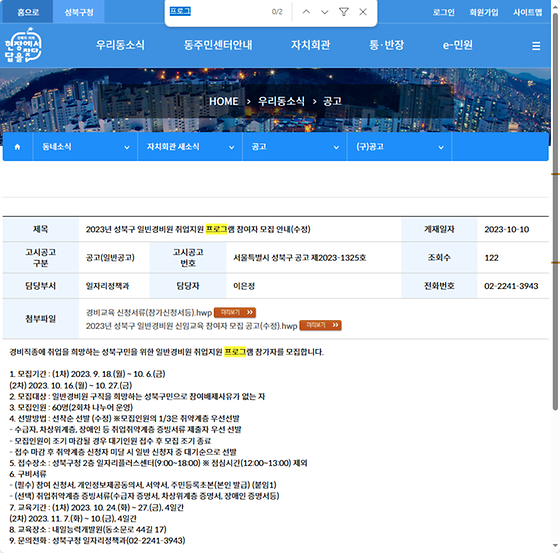Click the notice title text in 제목 row
Screen dimensions: 560x553
(198, 229)
